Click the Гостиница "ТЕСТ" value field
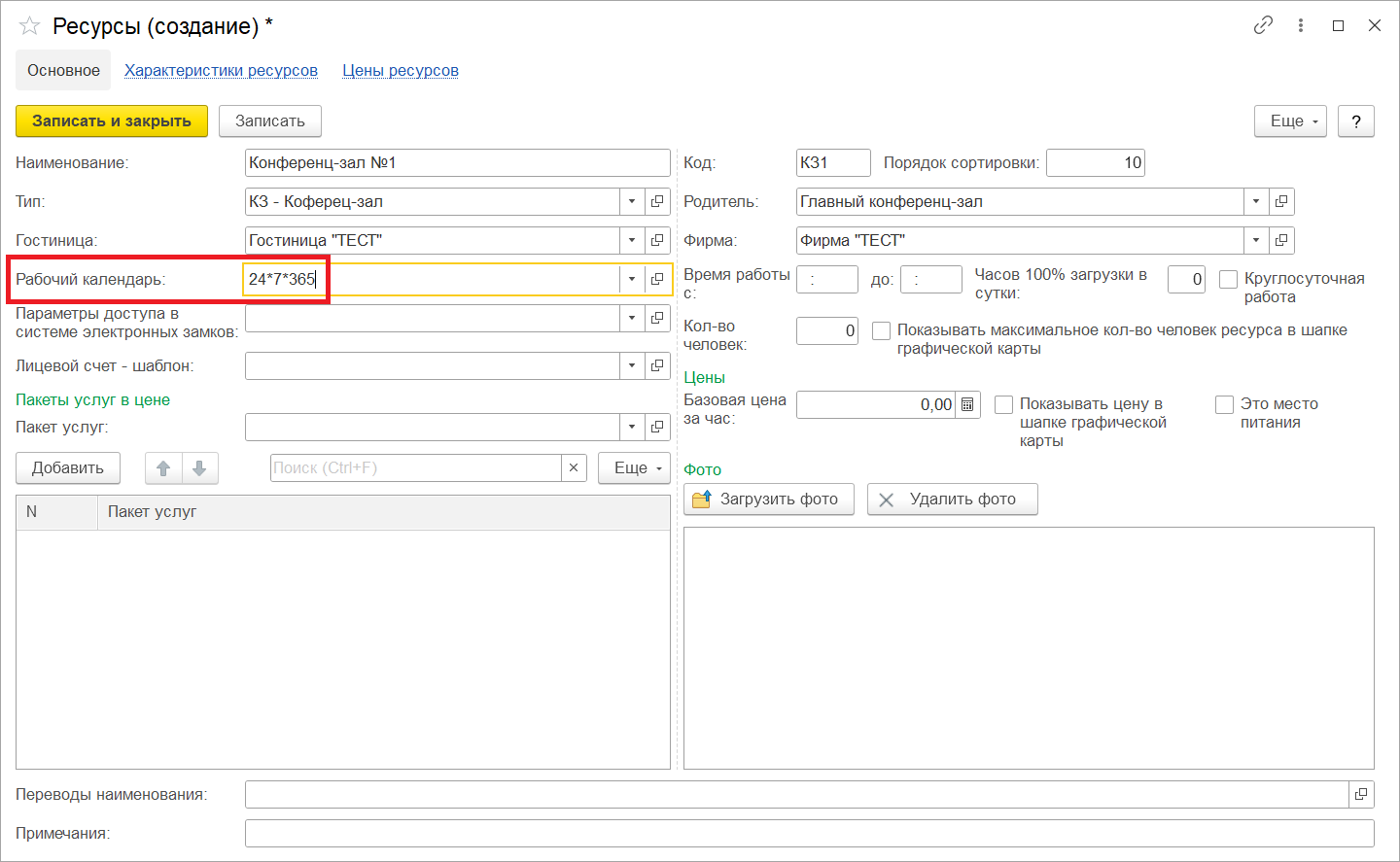1400x862 pixels. (x=433, y=240)
